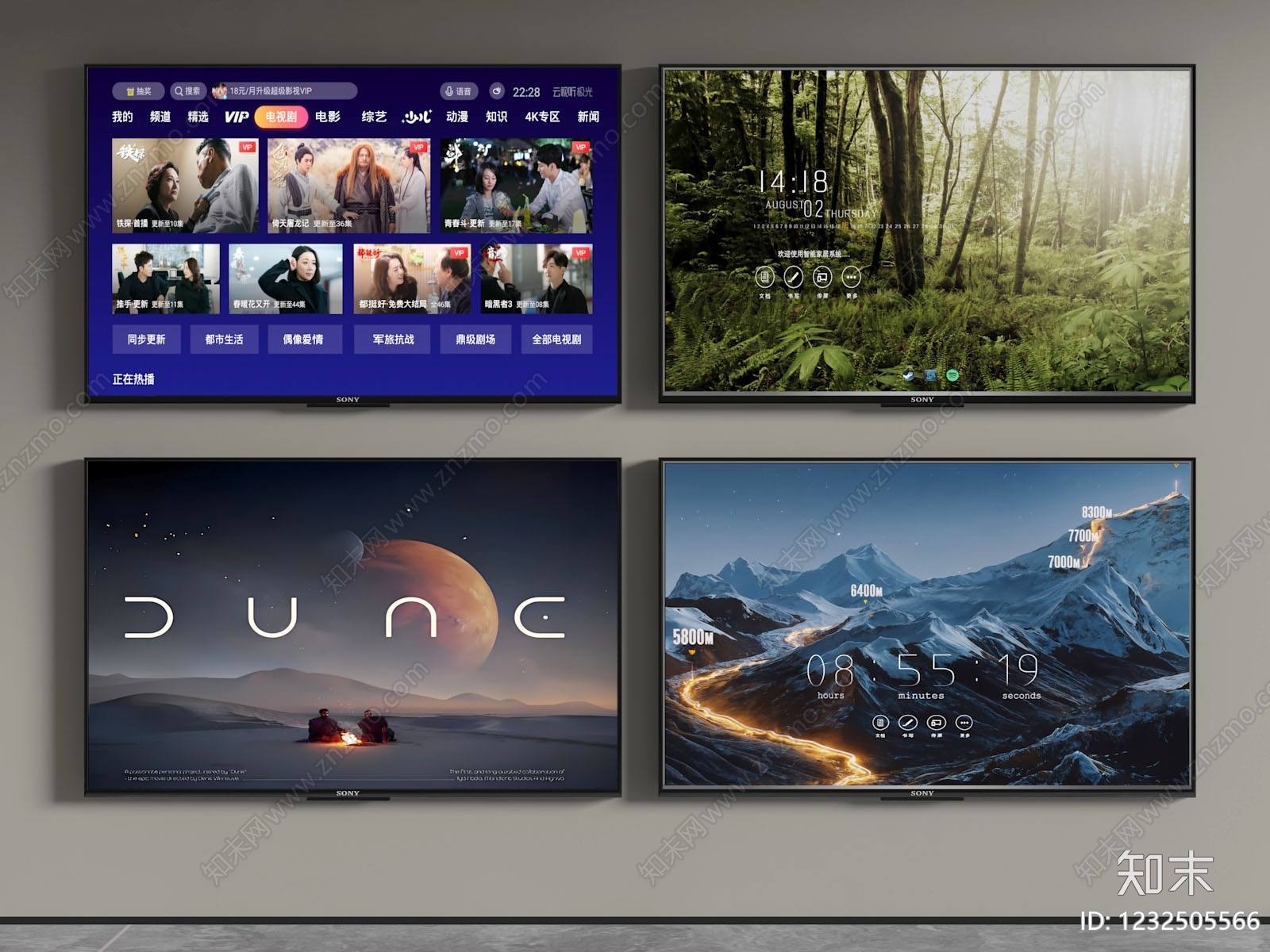Open 文档 documents icon on mountain screen

(x=879, y=723)
